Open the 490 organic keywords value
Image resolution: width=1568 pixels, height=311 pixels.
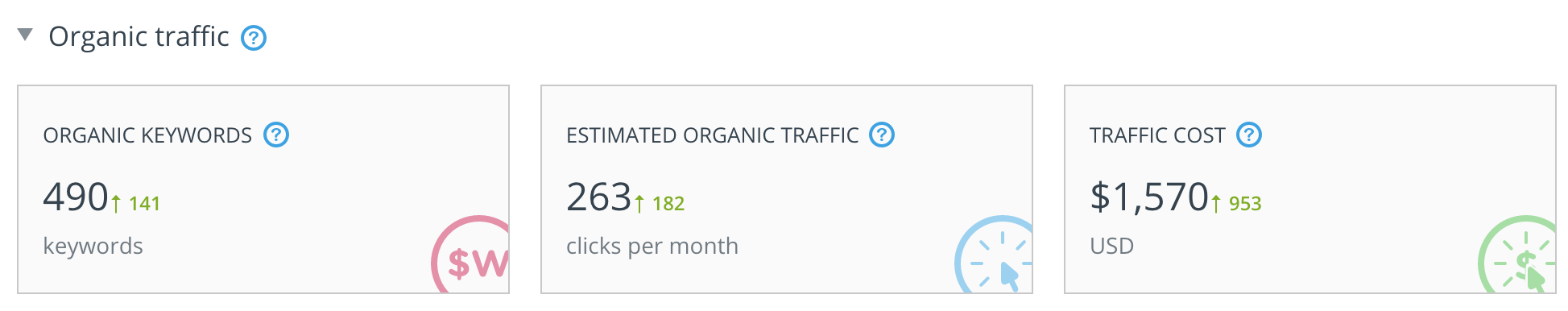point(76,197)
